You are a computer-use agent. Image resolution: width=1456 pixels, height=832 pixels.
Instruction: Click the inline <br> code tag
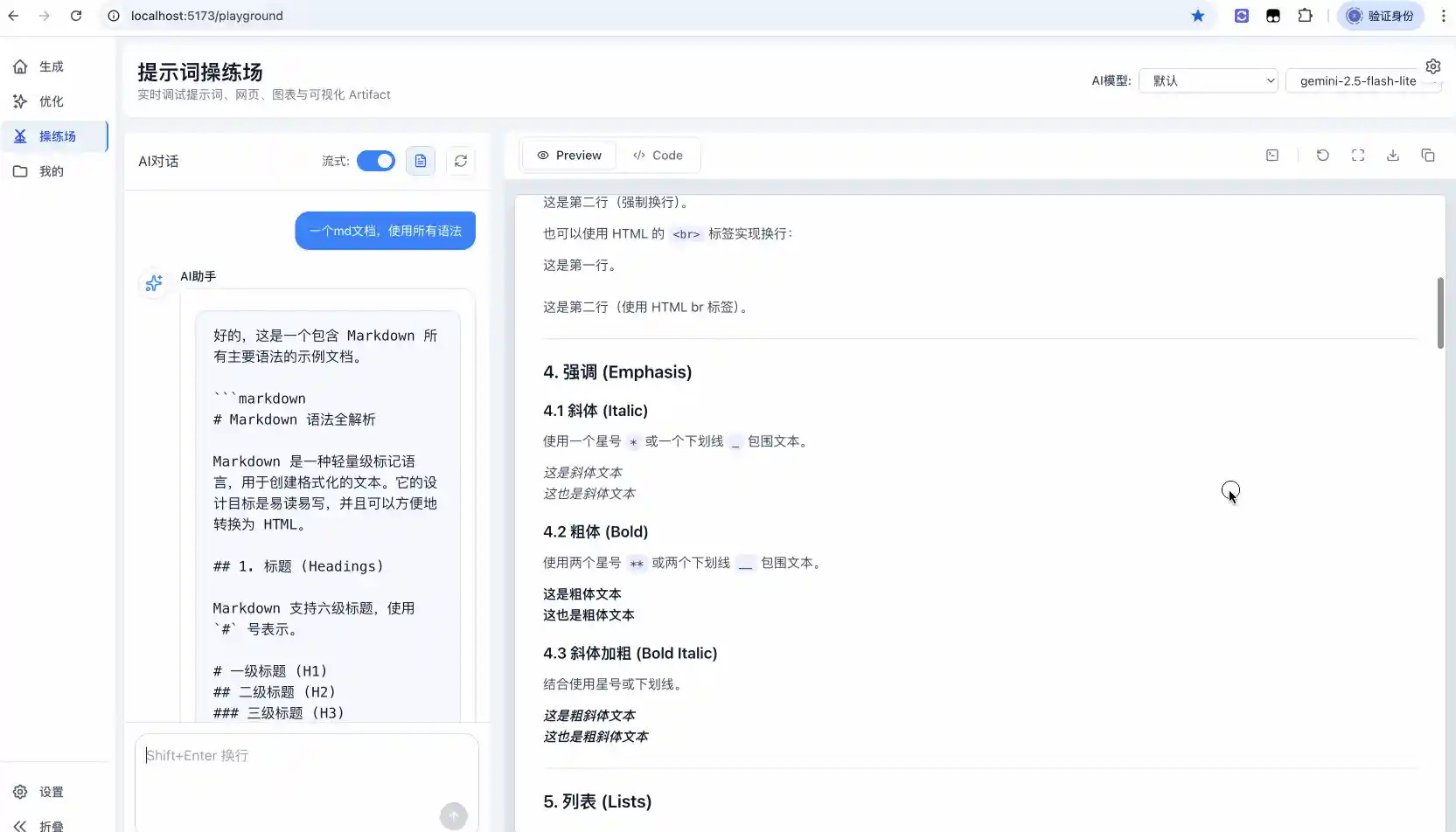(x=686, y=234)
